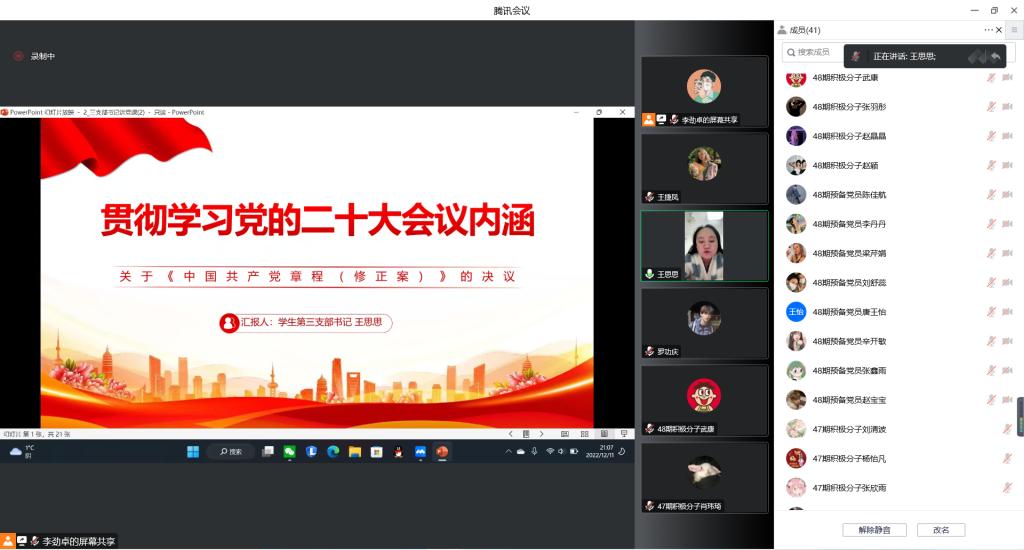
Task: Click File Explorer folder icon in taskbar
Action: point(355,452)
